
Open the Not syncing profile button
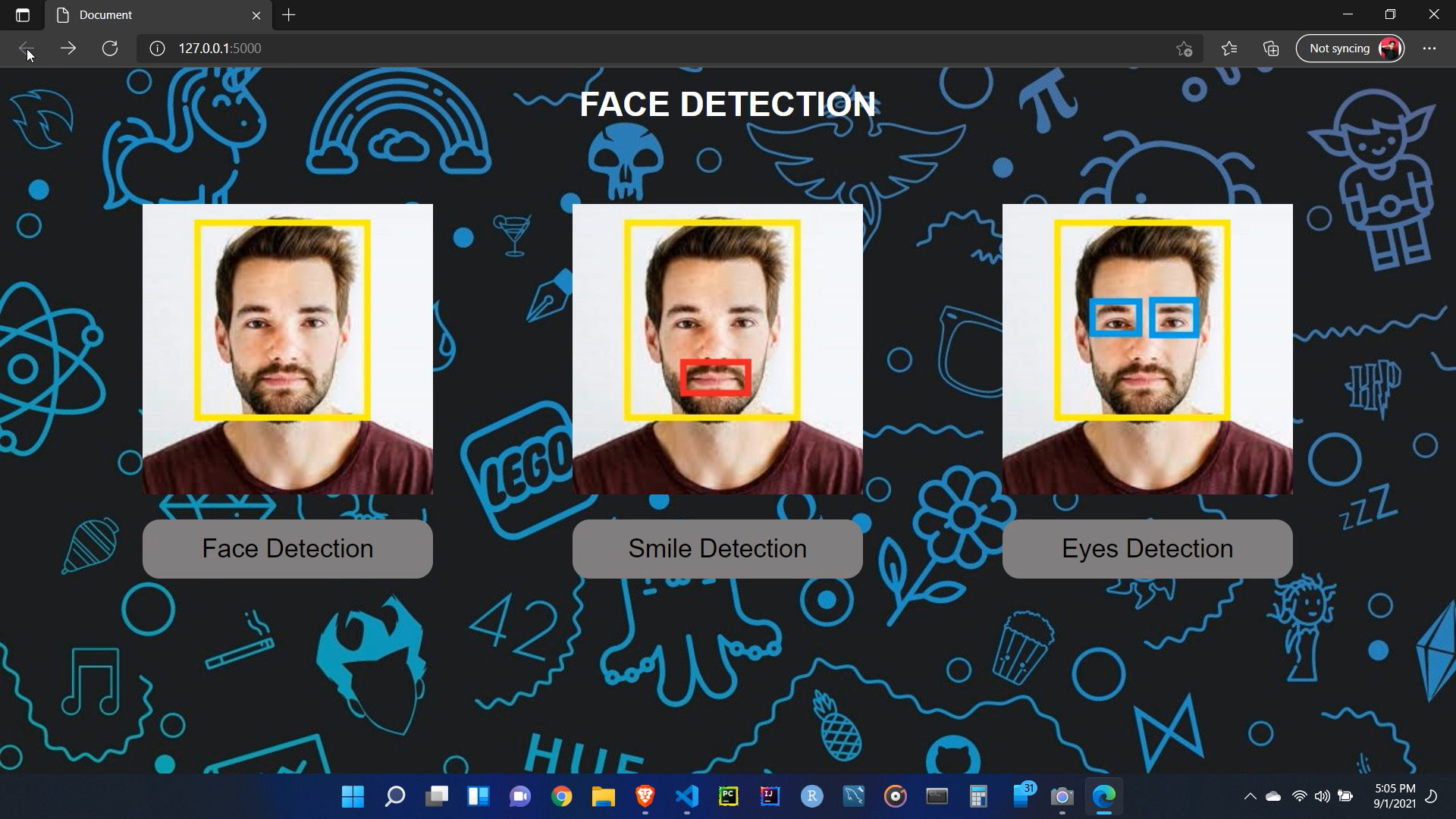tap(1350, 49)
